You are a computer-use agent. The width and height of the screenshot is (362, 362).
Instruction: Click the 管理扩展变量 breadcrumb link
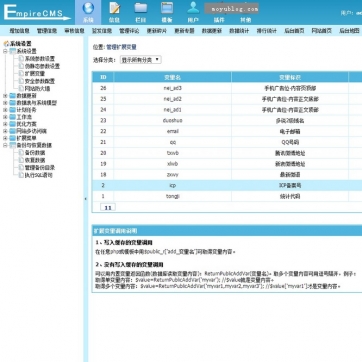click(121, 47)
